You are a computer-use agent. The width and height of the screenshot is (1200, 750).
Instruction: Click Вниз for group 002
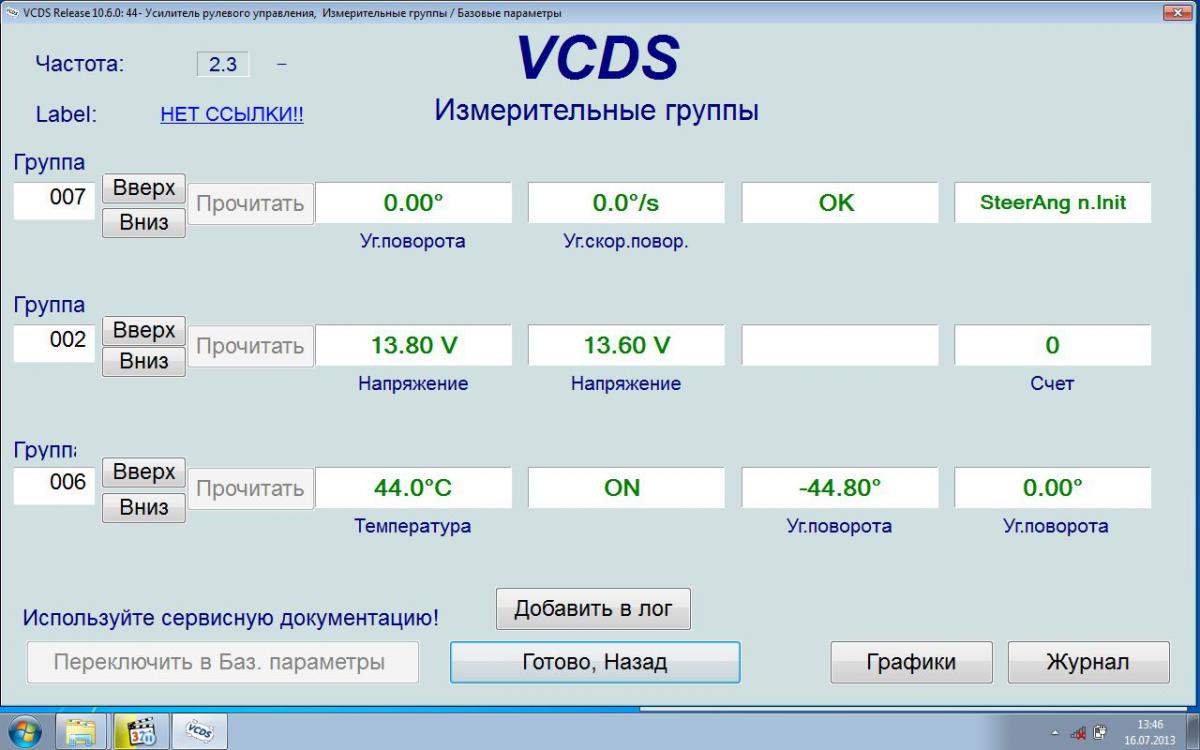click(x=144, y=361)
